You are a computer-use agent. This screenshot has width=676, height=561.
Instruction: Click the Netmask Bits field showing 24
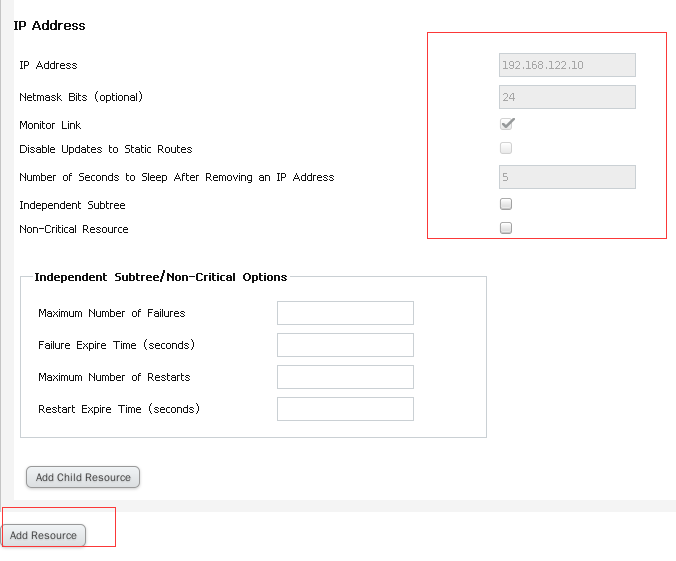tap(567, 97)
